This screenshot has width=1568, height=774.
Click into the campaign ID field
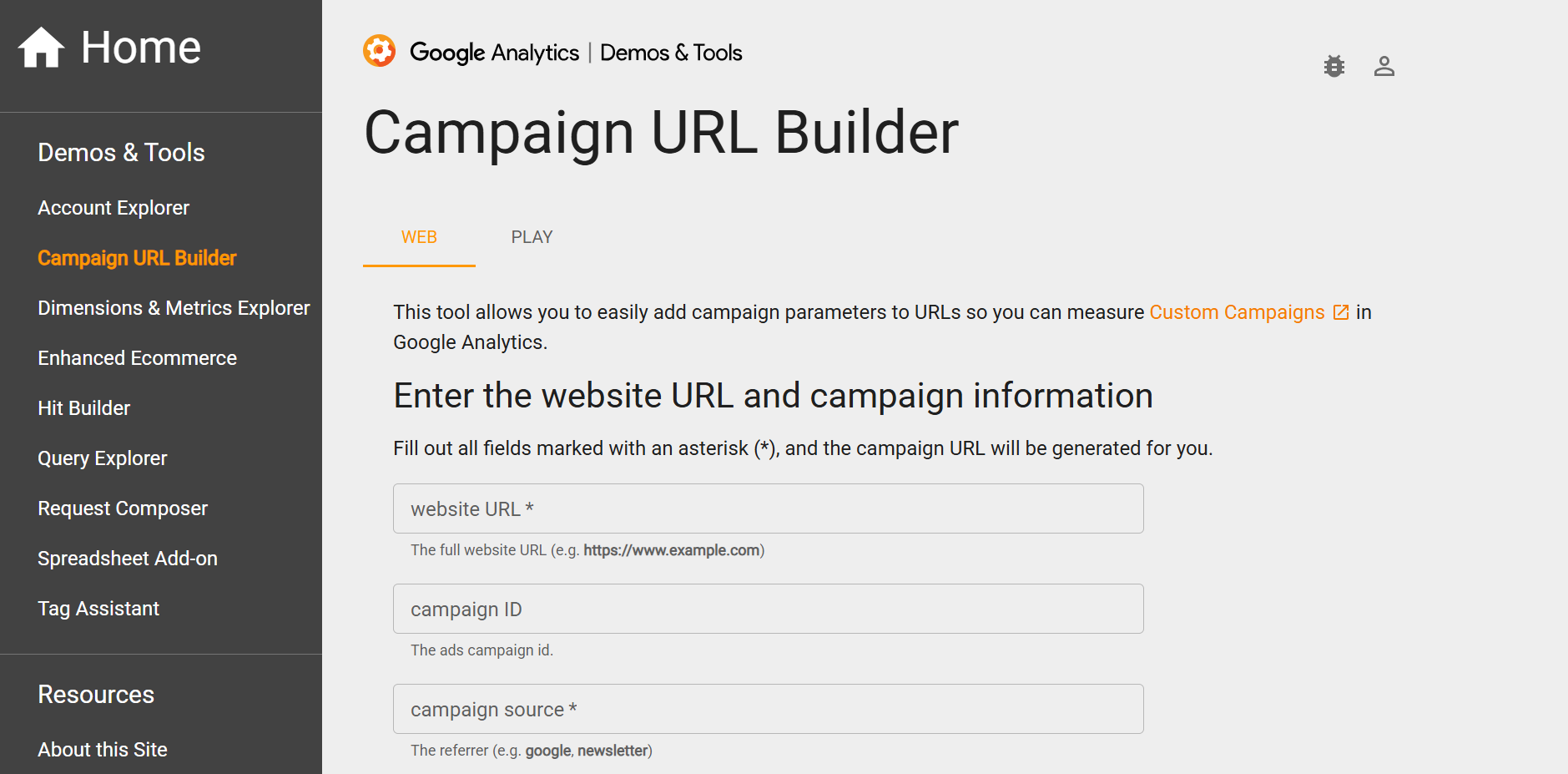768,609
